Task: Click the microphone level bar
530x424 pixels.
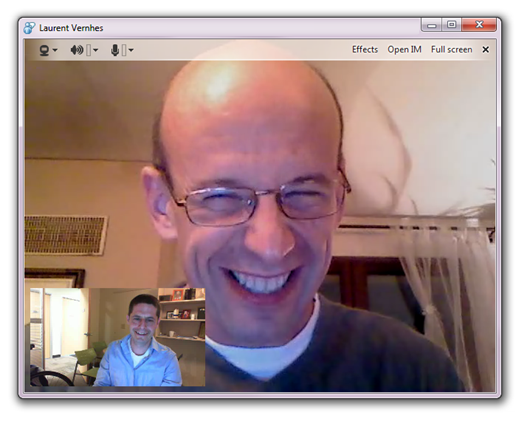Action: (x=124, y=50)
